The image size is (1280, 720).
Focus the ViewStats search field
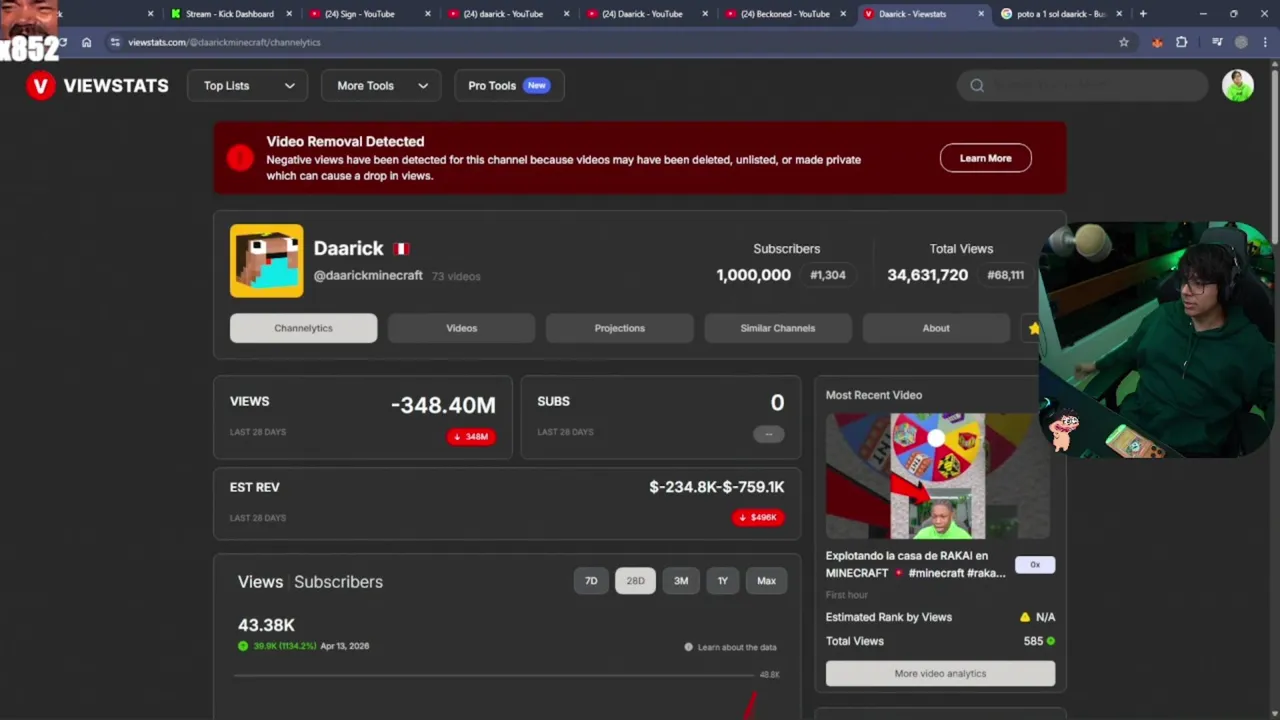[x=1083, y=86]
